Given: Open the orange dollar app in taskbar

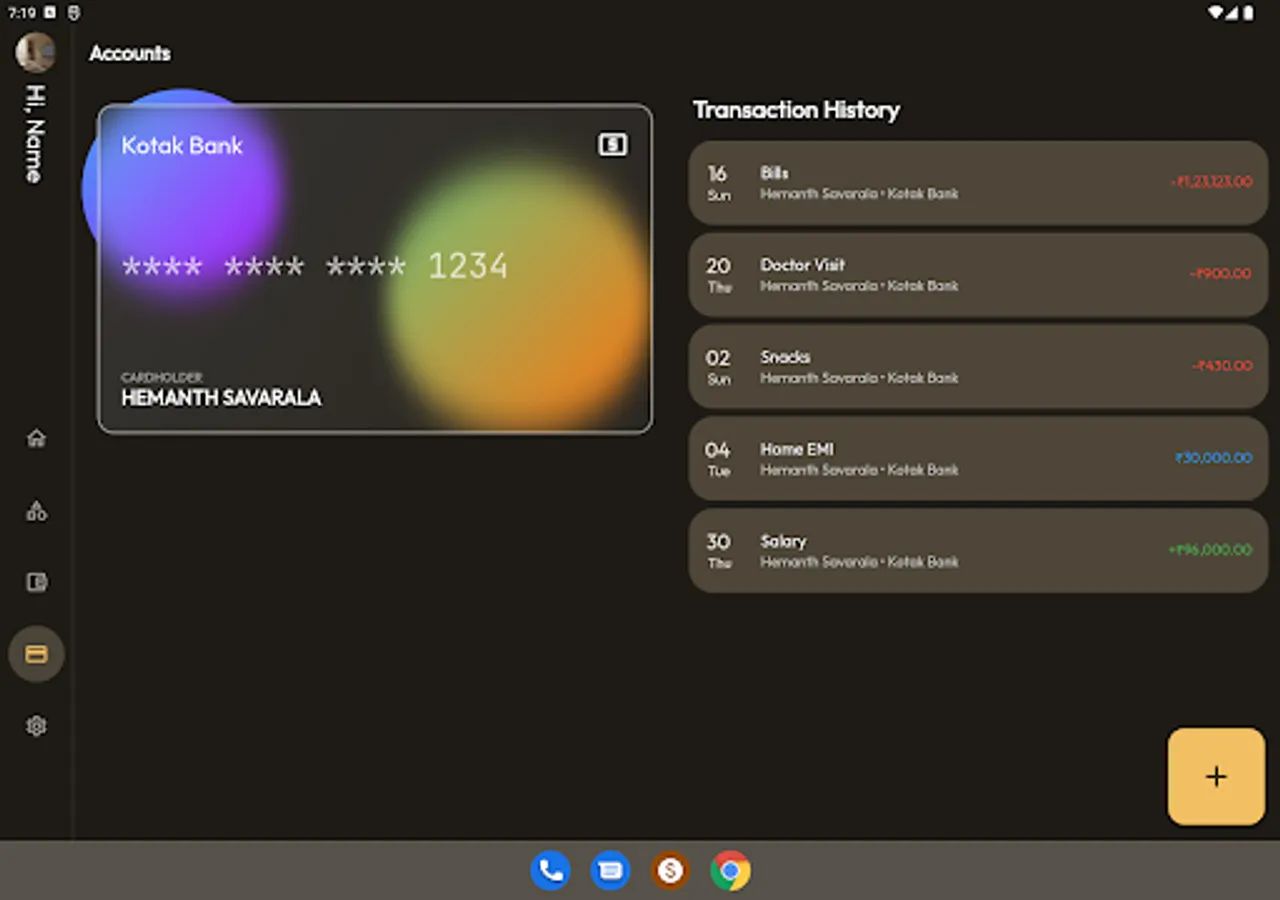Looking at the screenshot, I should click(670, 870).
